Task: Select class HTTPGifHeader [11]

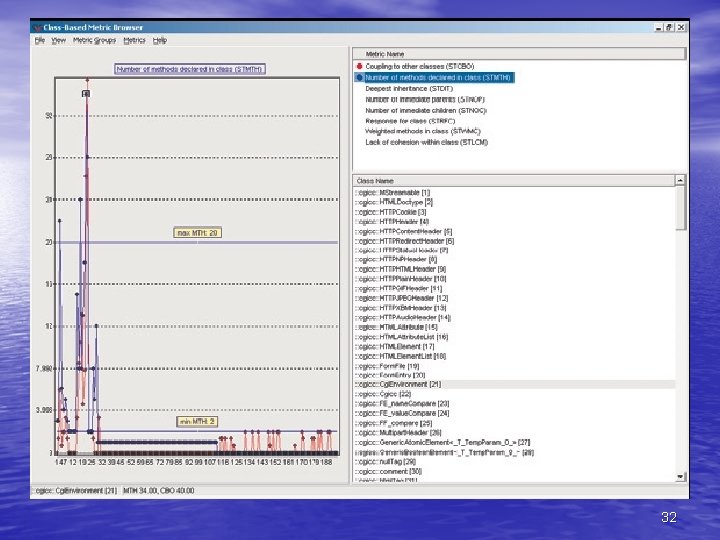Action: point(399,288)
